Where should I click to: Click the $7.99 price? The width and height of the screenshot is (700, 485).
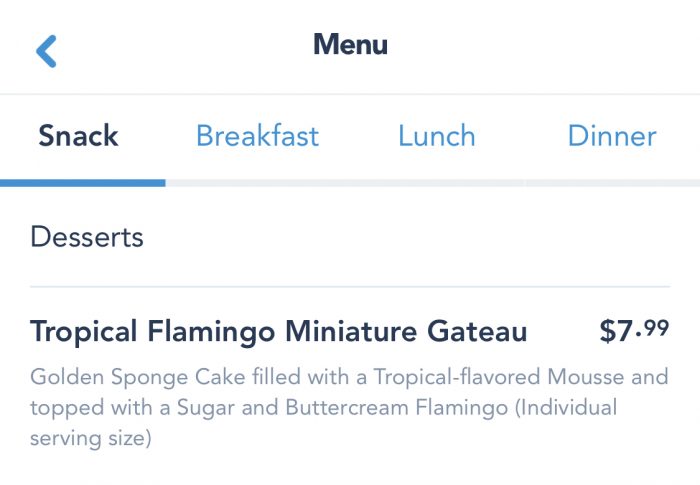[634, 330]
